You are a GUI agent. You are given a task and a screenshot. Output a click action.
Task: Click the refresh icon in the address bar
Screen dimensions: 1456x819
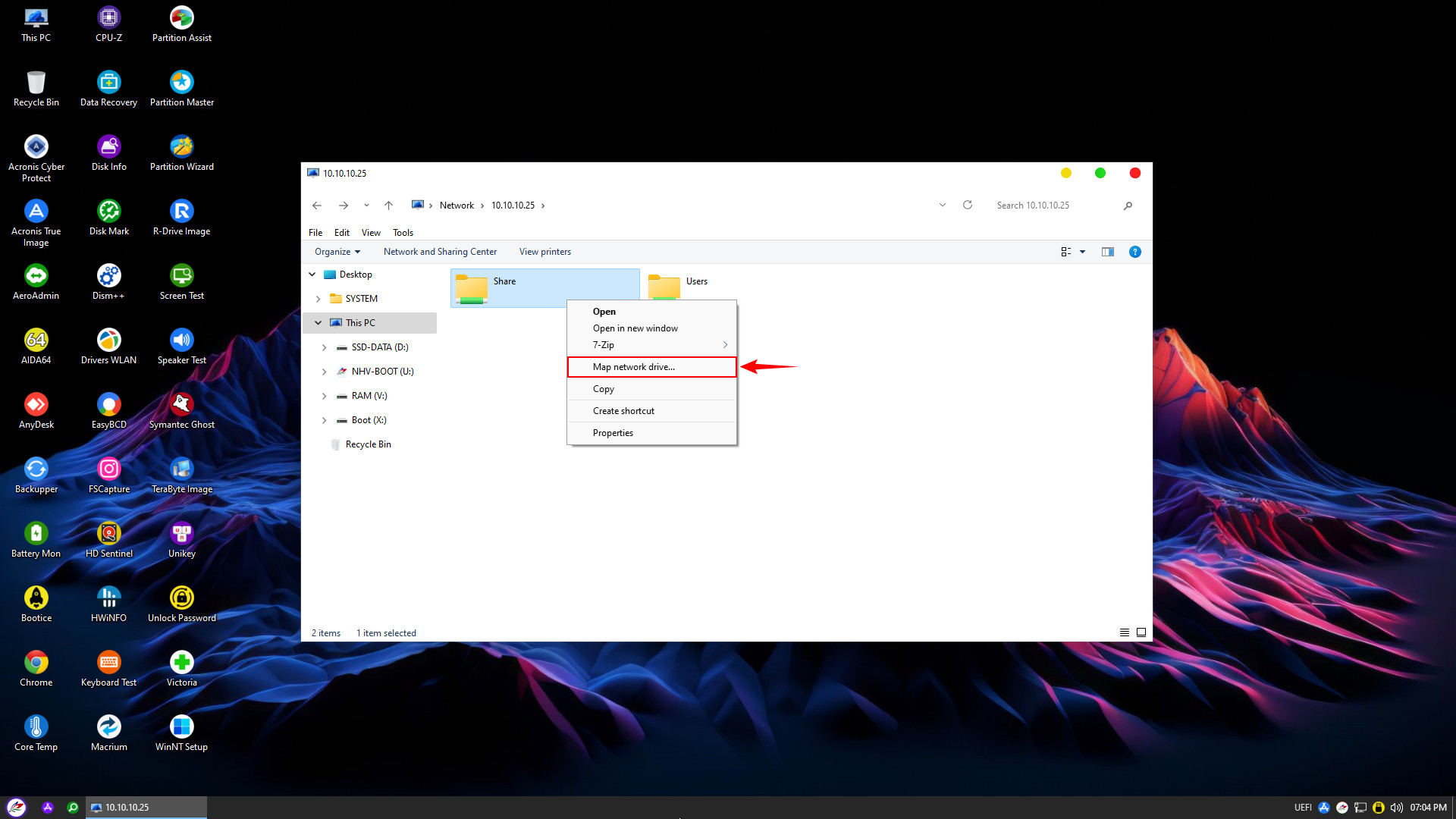point(968,205)
